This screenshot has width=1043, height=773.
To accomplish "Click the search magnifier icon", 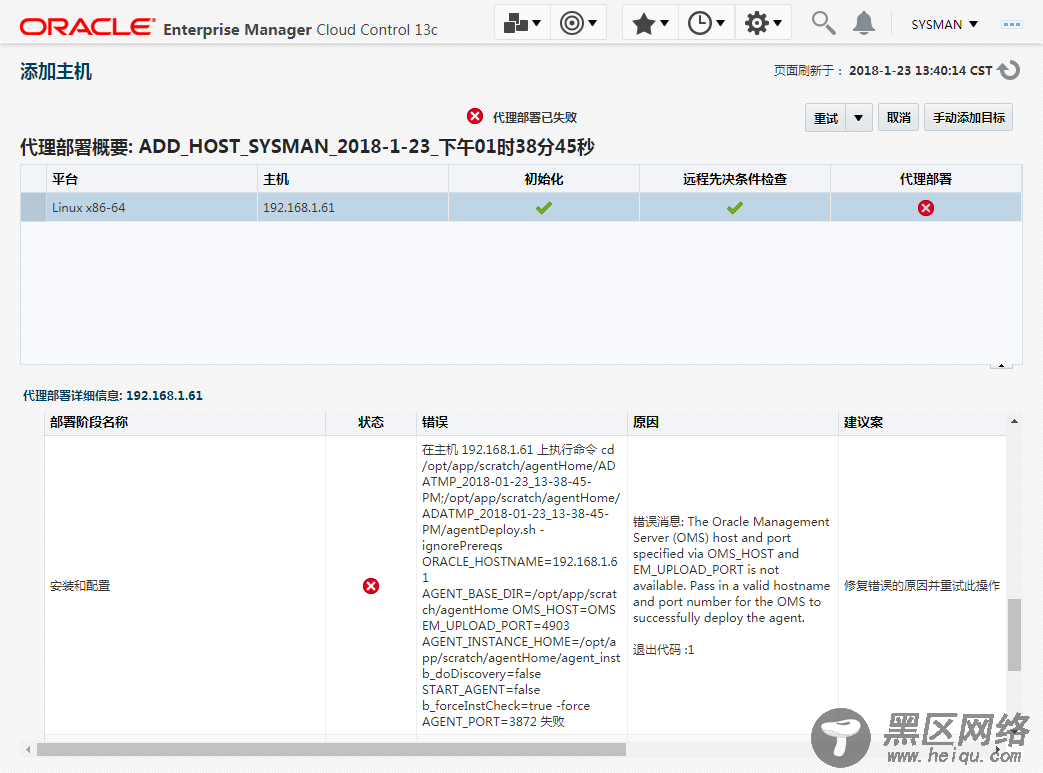I will pos(823,23).
